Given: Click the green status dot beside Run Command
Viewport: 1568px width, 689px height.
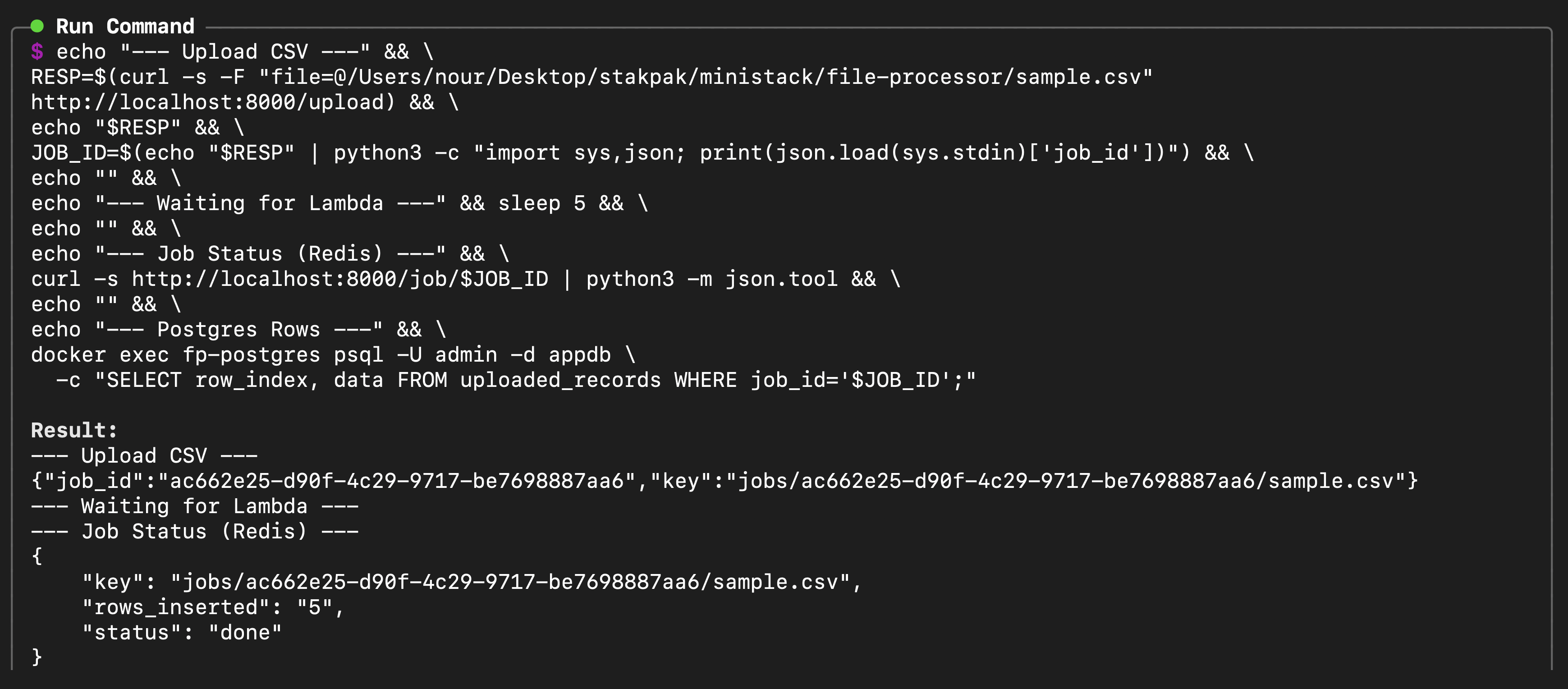Looking at the screenshot, I should 37,26.
